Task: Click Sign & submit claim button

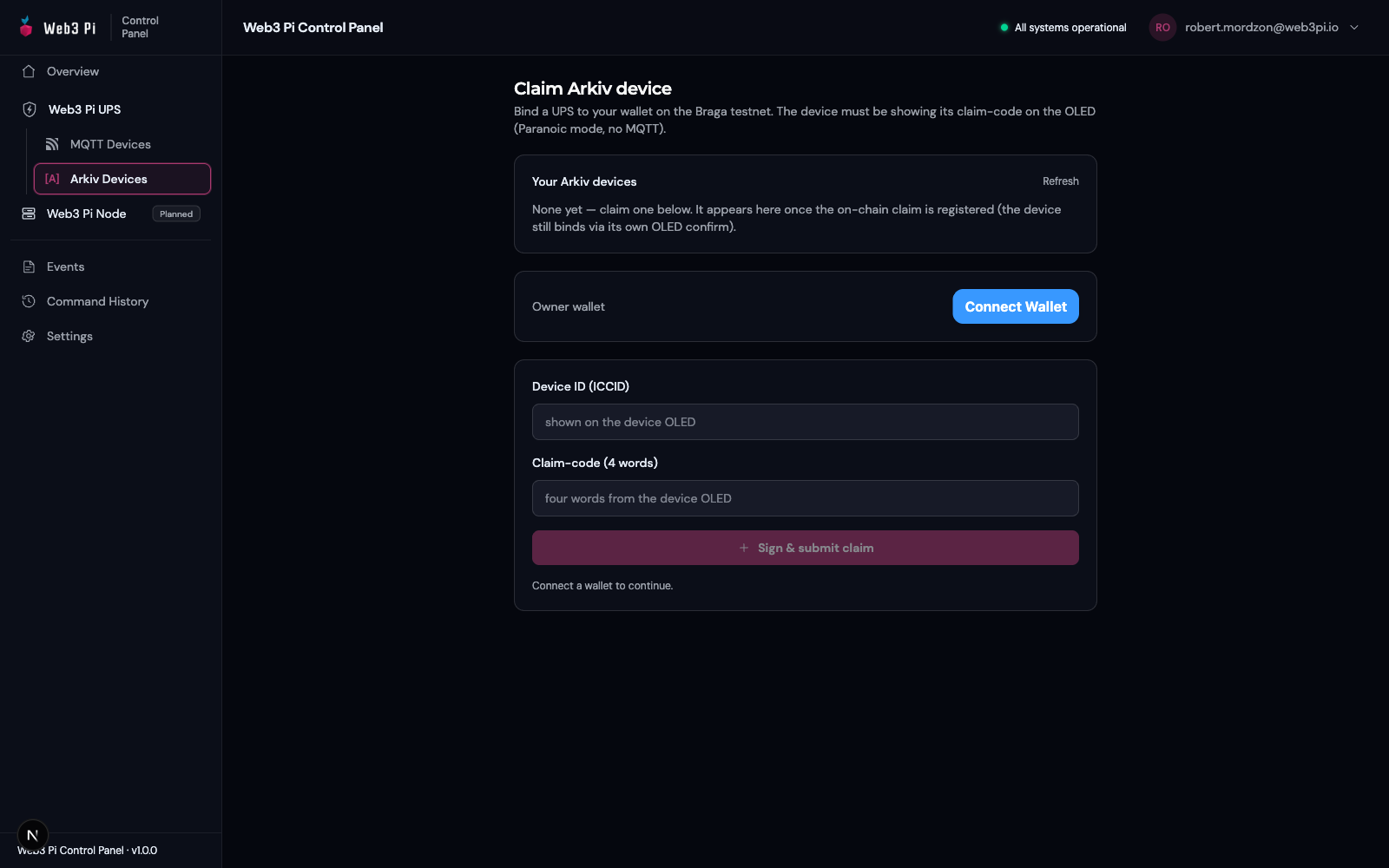Action: [806, 548]
